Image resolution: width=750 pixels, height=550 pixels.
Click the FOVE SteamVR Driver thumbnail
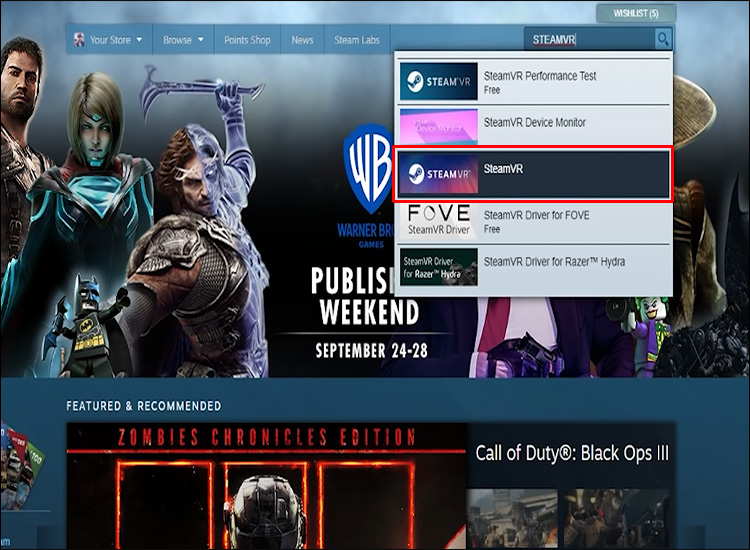[x=439, y=220]
